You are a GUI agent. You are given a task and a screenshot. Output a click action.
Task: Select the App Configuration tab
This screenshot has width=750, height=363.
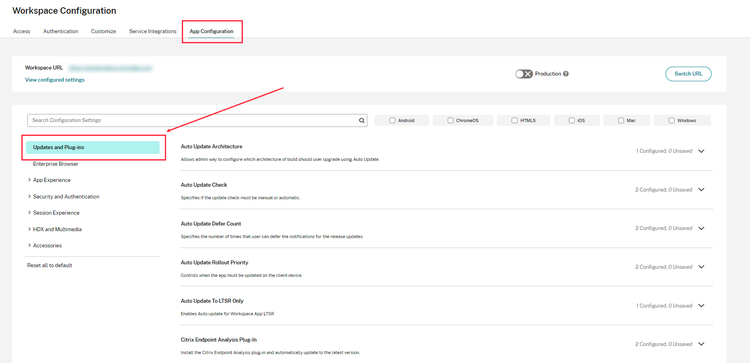[211, 31]
